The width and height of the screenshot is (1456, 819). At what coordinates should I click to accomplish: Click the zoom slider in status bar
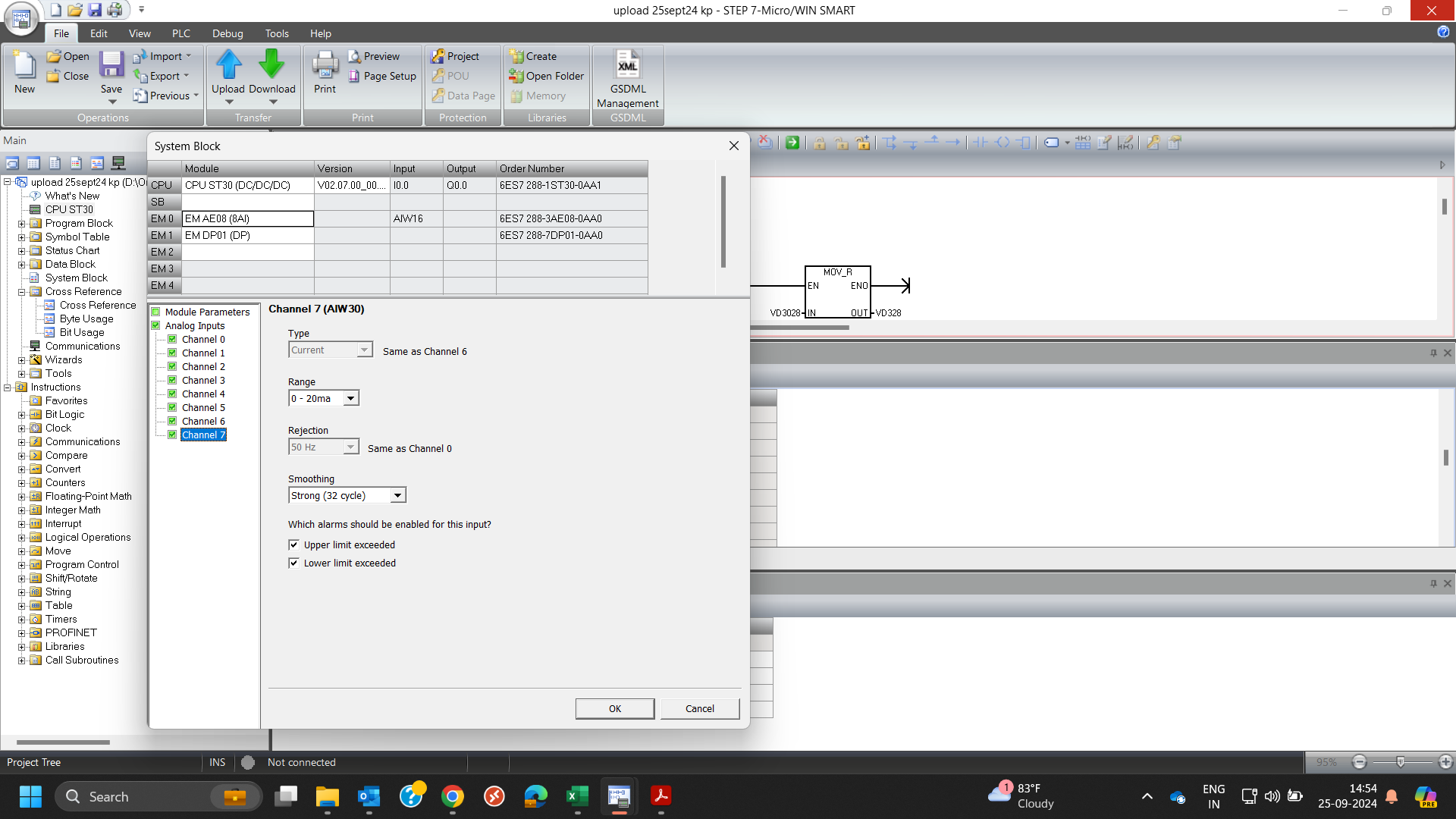pyautogui.click(x=1401, y=761)
